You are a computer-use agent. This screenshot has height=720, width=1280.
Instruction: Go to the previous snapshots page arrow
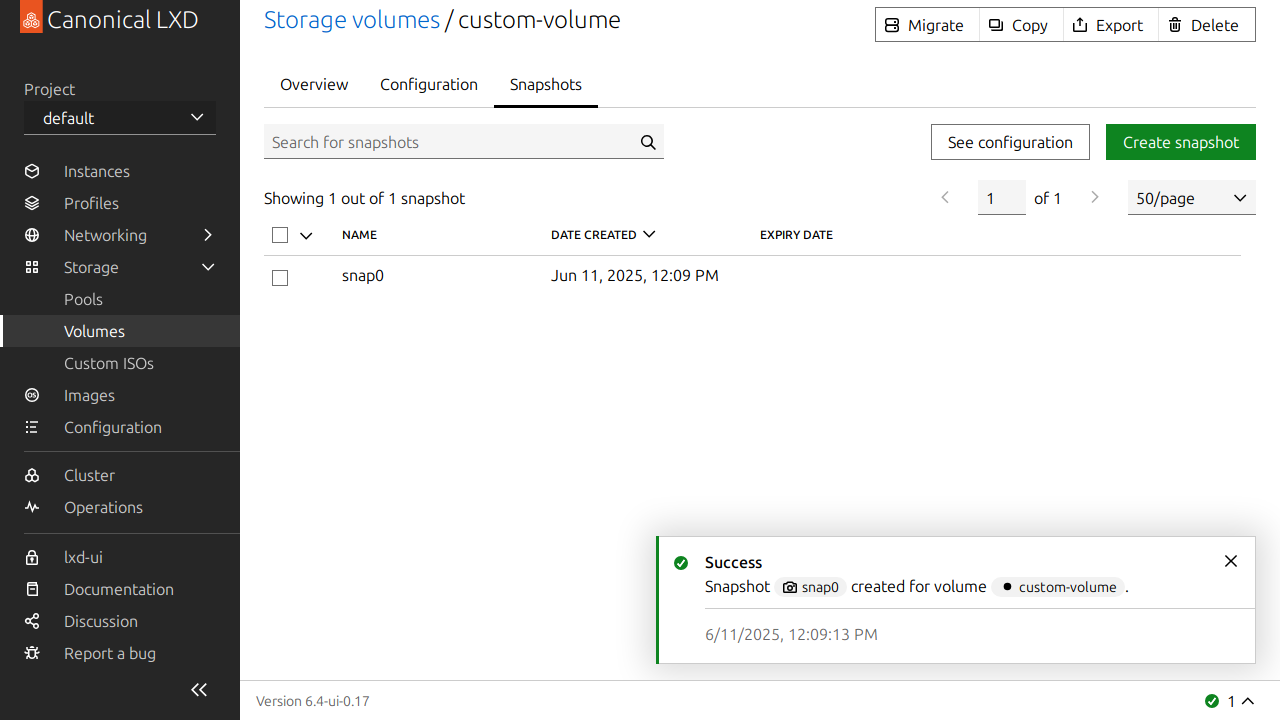[x=945, y=198]
